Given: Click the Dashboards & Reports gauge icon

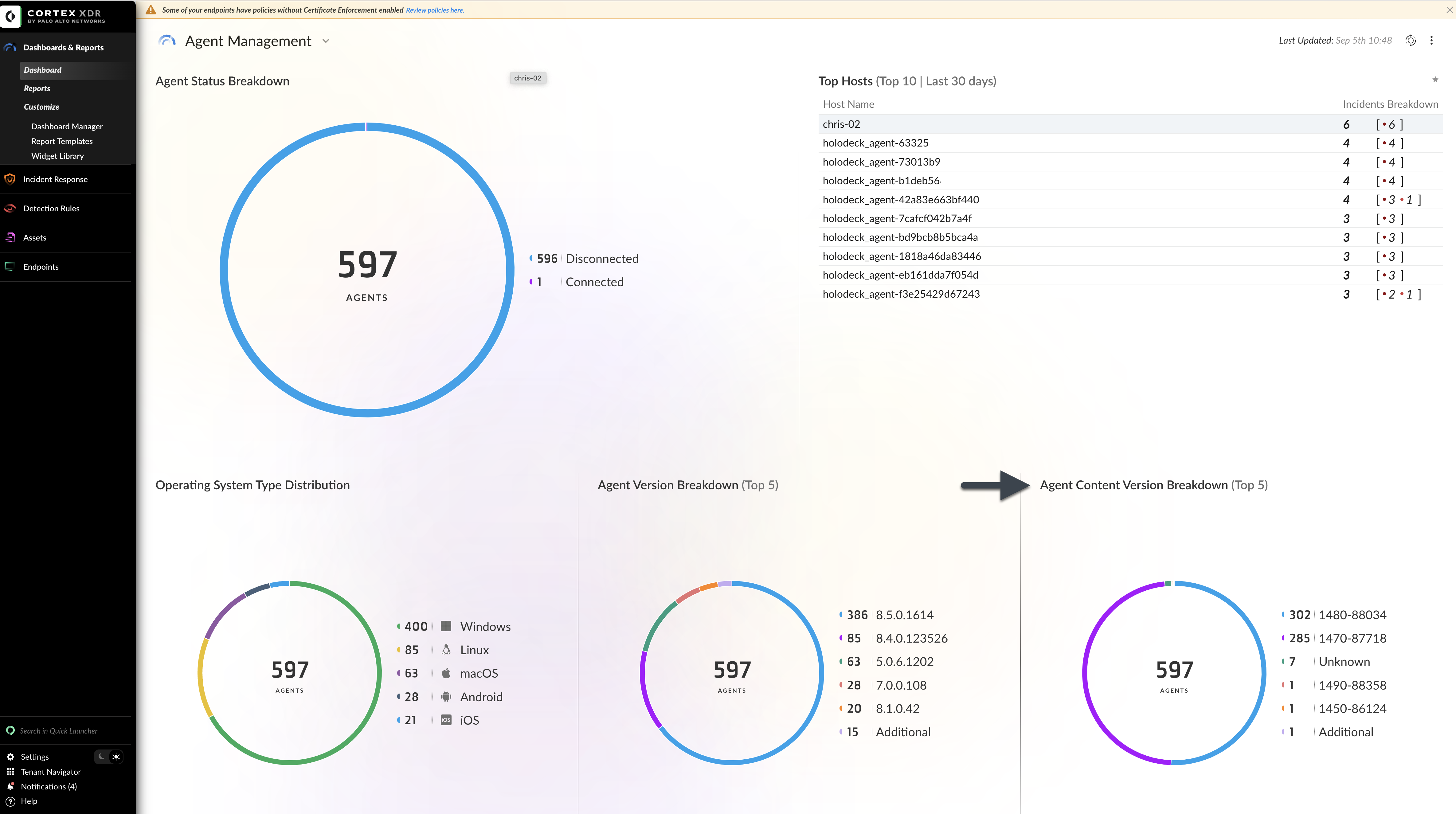Looking at the screenshot, I should (x=10, y=48).
